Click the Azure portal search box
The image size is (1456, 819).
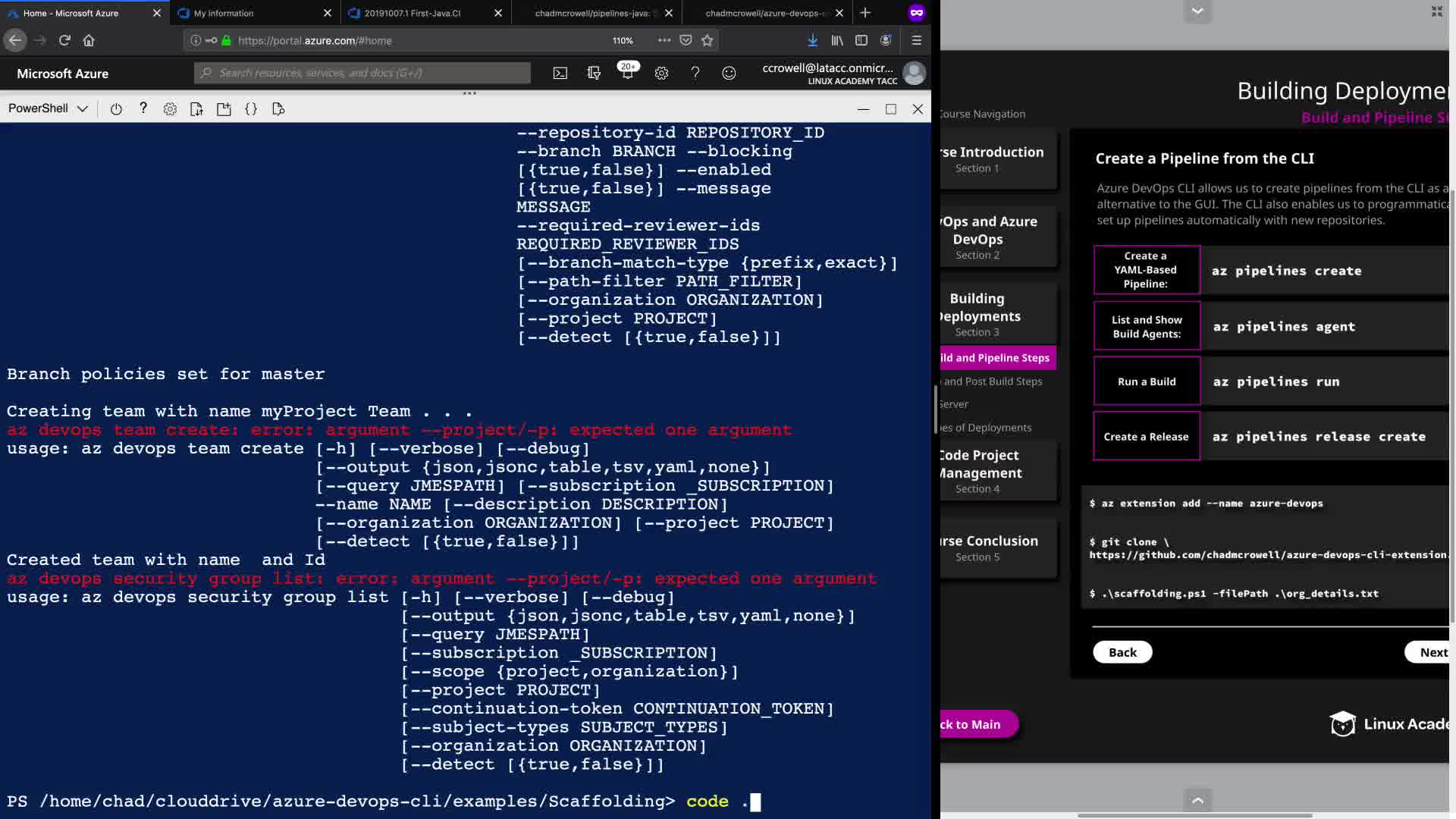[x=362, y=74]
